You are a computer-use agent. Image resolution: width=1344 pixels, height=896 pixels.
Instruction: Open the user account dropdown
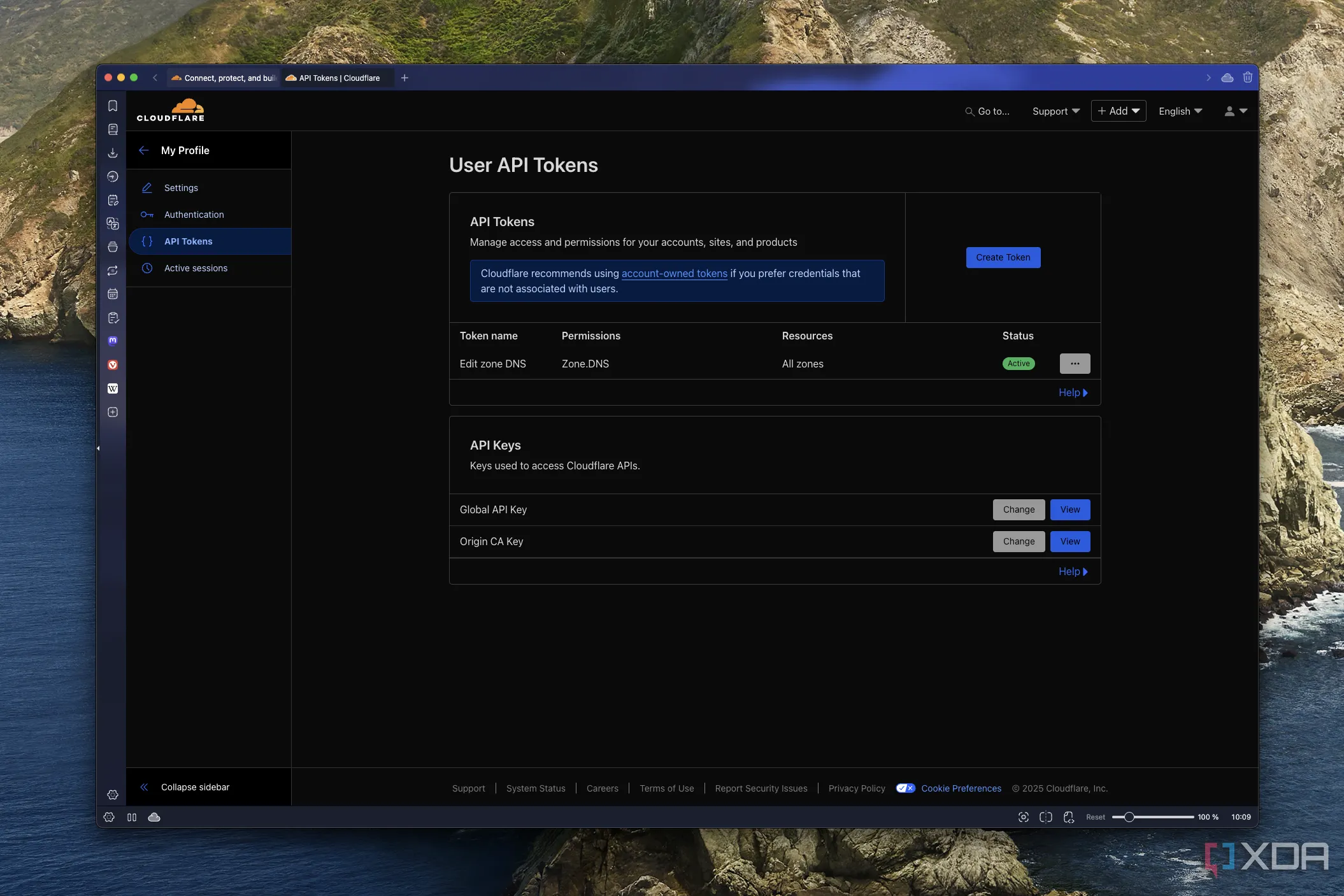click(x=1236, y=111)
